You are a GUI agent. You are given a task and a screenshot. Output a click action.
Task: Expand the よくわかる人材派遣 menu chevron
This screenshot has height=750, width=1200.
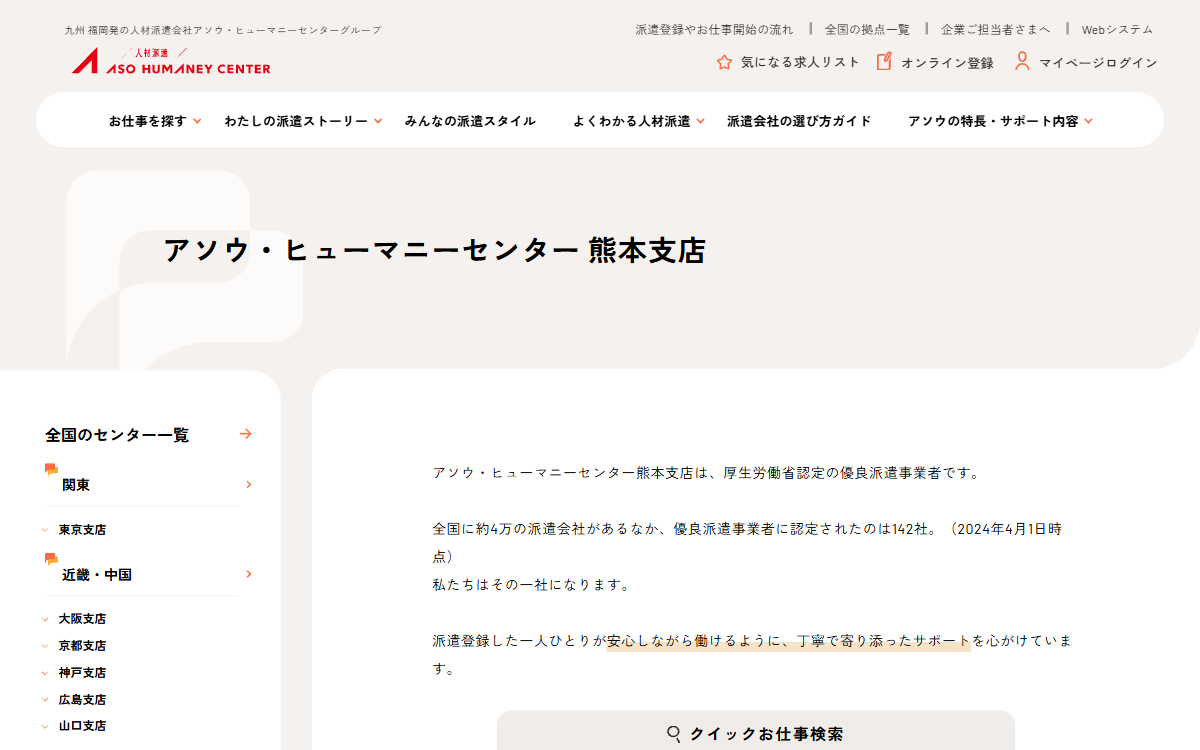[x=700, y=121]
